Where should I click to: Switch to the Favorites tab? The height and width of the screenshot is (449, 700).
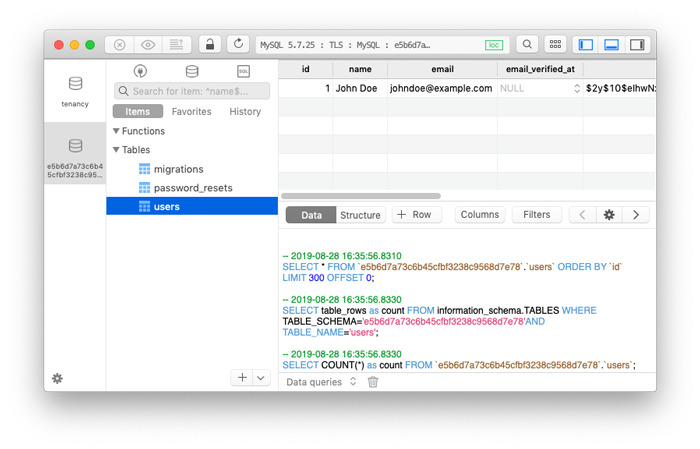tap(192, 112)
